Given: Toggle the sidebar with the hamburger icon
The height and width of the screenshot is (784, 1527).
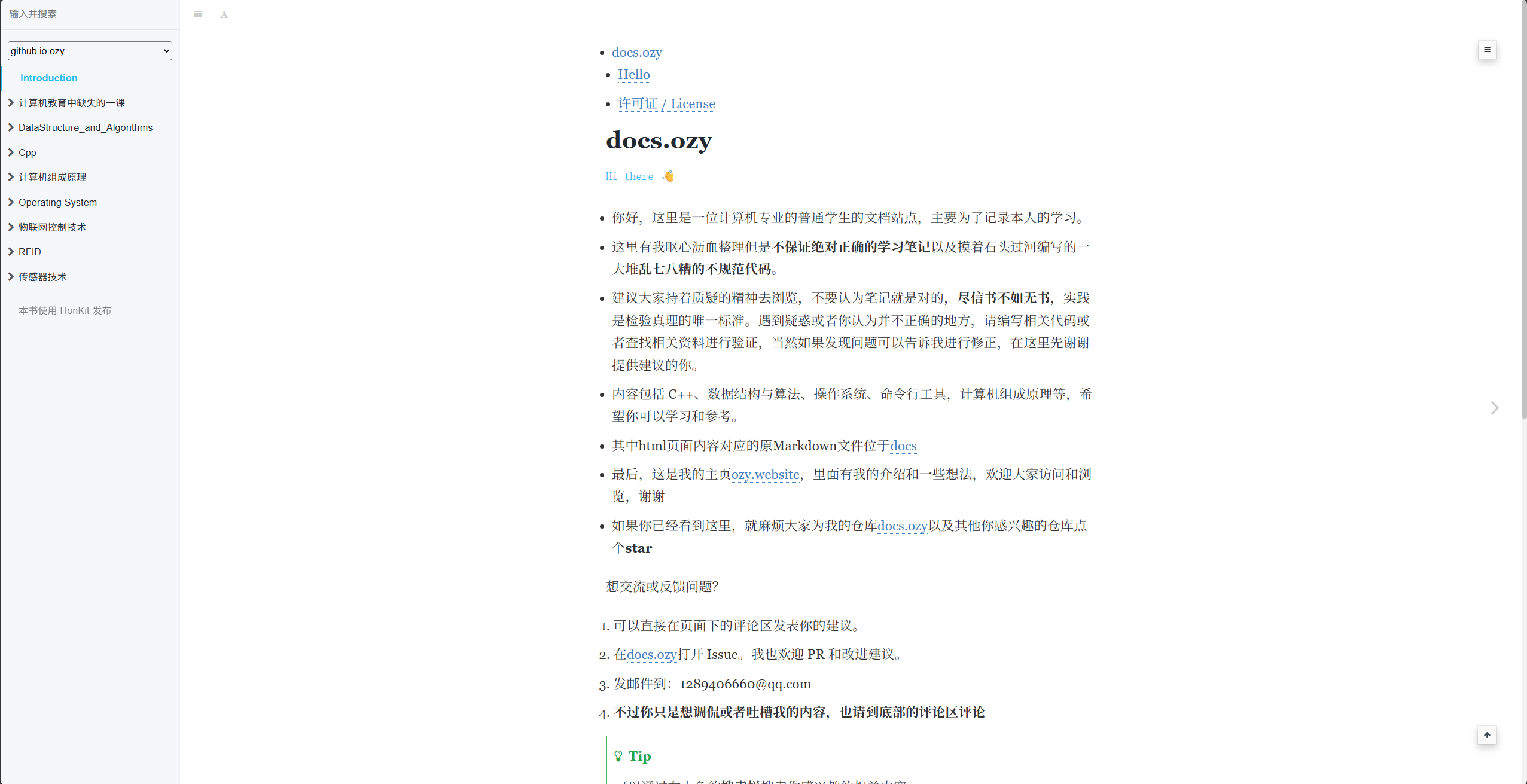Looking at the screenshot, I should [198, 14].
